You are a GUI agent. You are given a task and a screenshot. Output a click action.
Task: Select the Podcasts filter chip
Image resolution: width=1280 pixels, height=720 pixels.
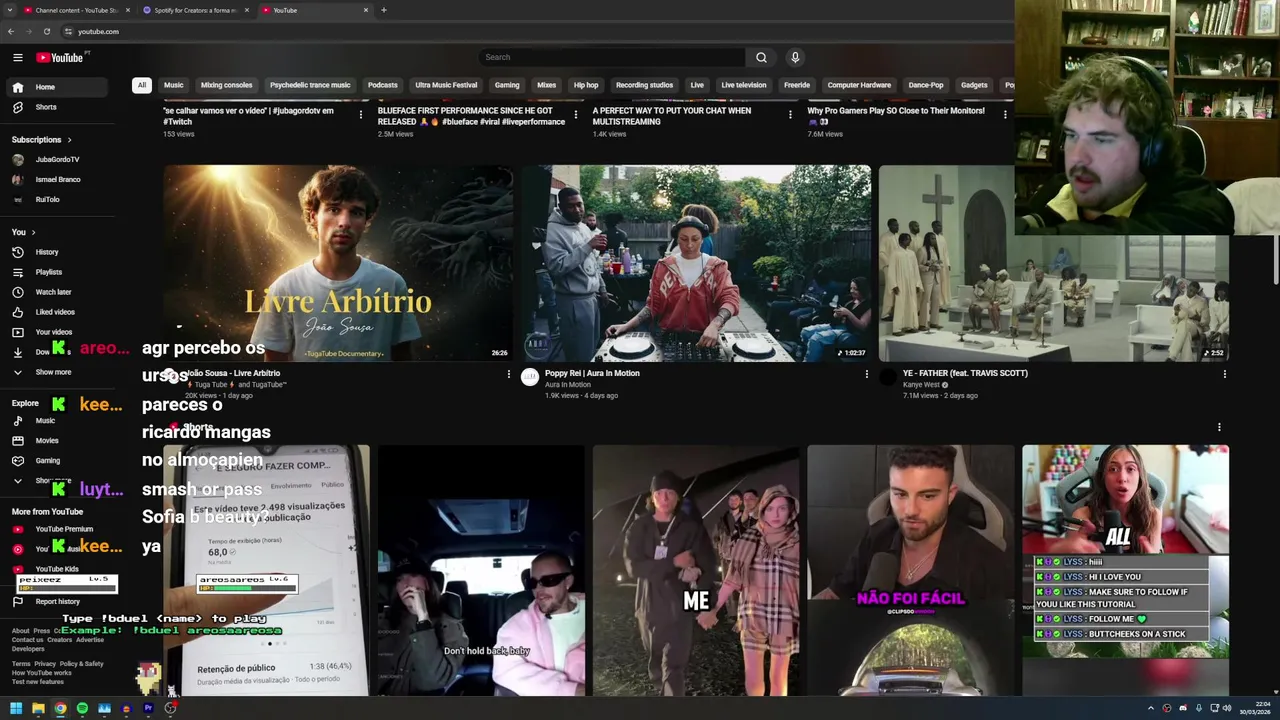click(382, 85)
